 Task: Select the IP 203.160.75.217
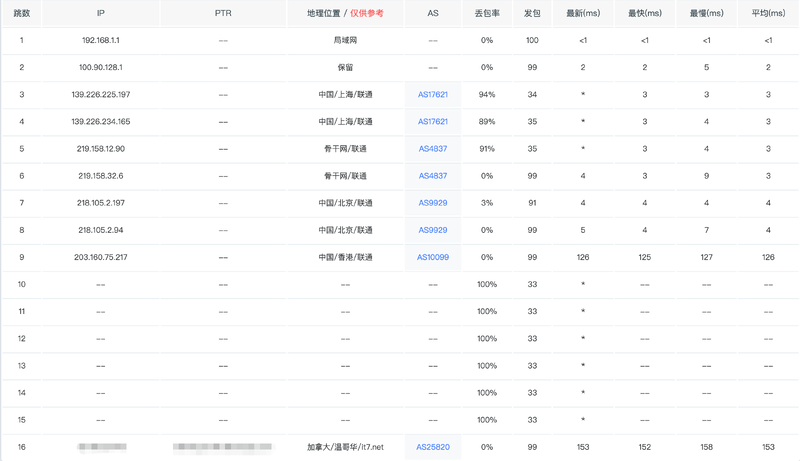tap(101, 257)
